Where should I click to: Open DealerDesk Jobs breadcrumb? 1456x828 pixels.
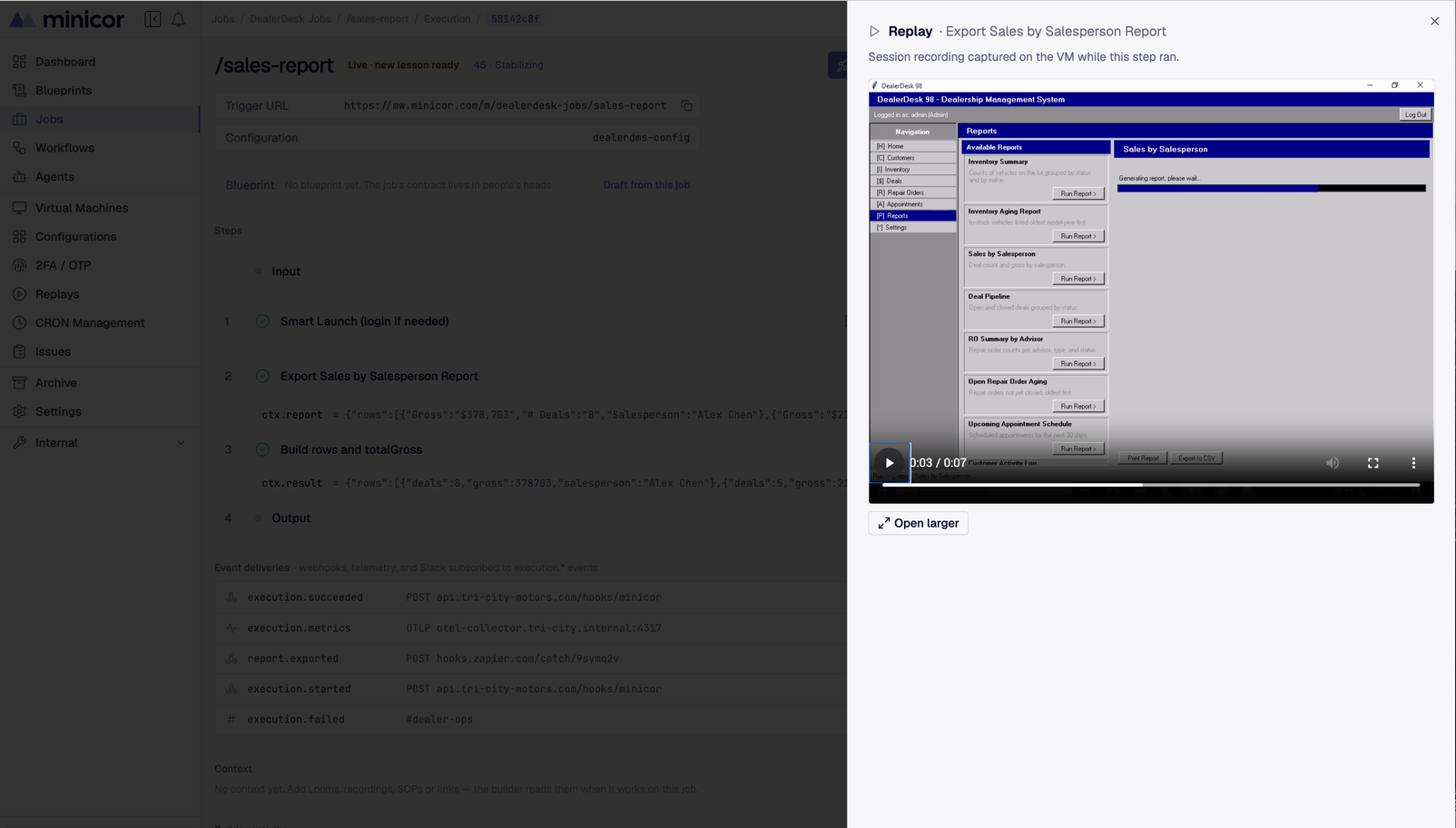coord(290,19)
